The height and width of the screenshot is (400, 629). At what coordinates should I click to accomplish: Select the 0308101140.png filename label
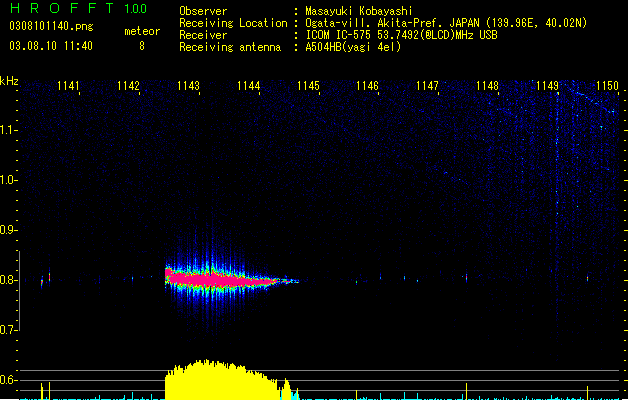coord(51,26)
